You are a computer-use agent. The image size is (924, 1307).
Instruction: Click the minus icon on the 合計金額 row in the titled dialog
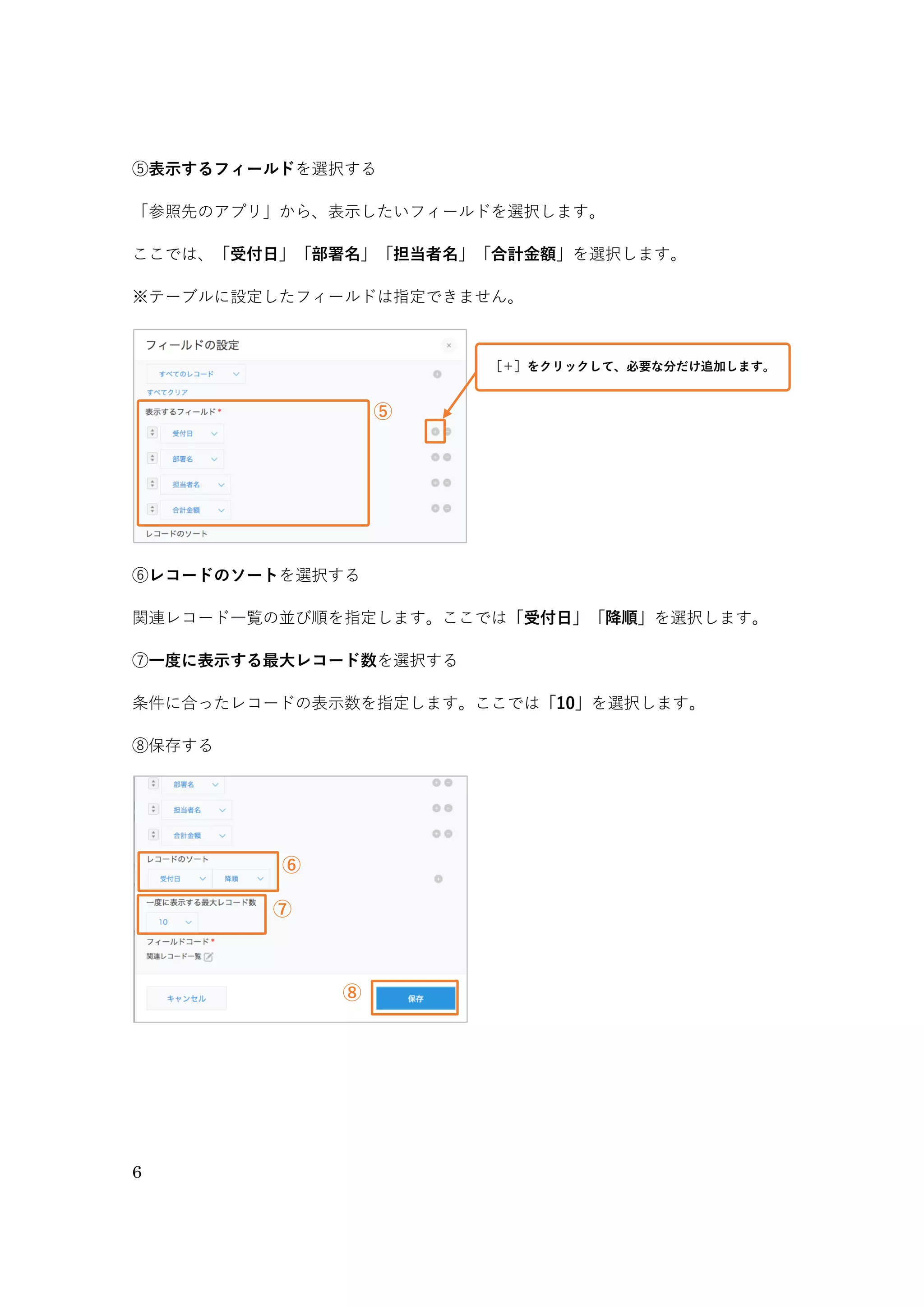click(447, 508)
